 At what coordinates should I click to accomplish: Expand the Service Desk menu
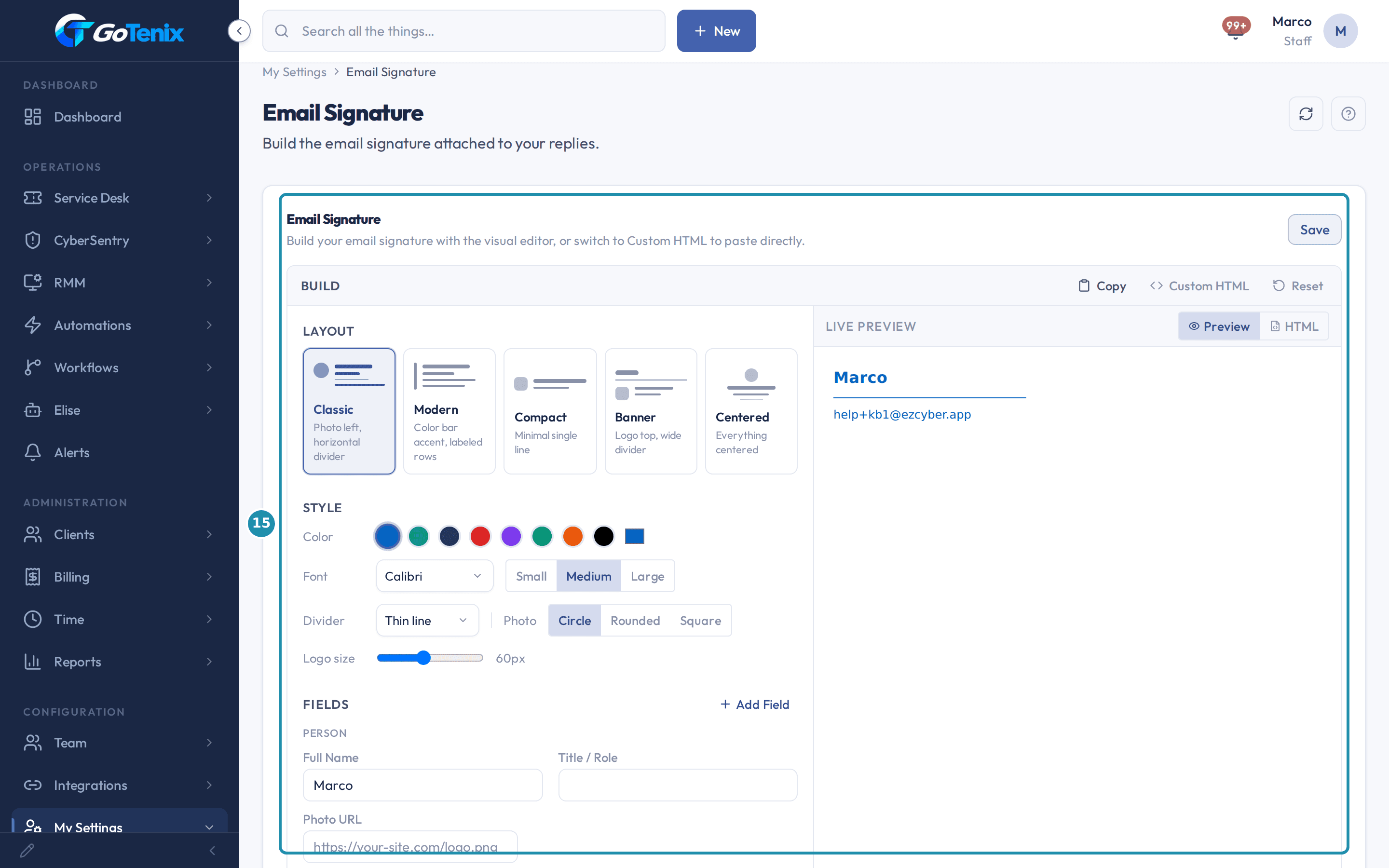pyautogui.click(x=120, y=198)
